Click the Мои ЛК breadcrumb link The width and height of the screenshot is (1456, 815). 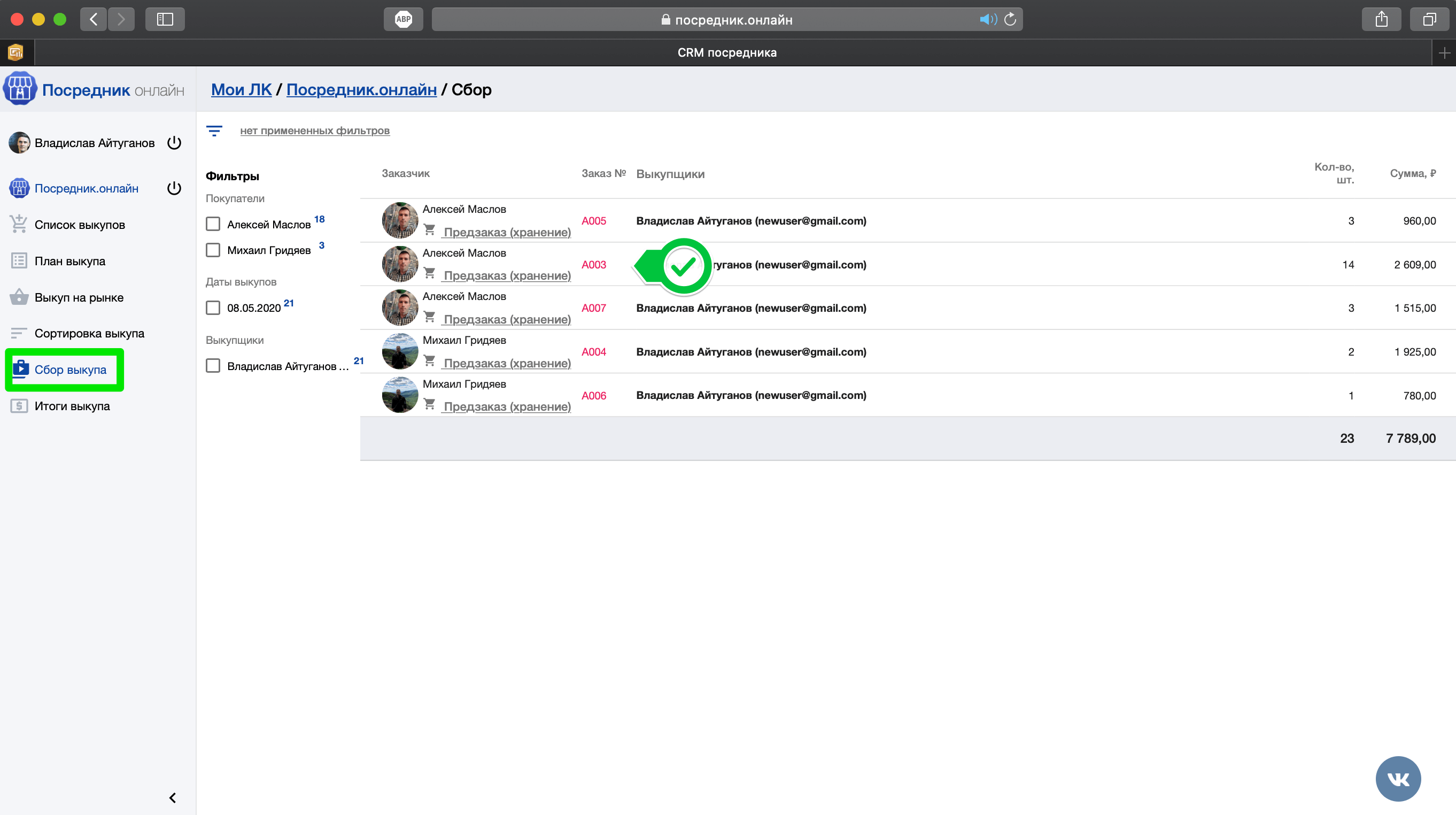[x=241, y=89]
